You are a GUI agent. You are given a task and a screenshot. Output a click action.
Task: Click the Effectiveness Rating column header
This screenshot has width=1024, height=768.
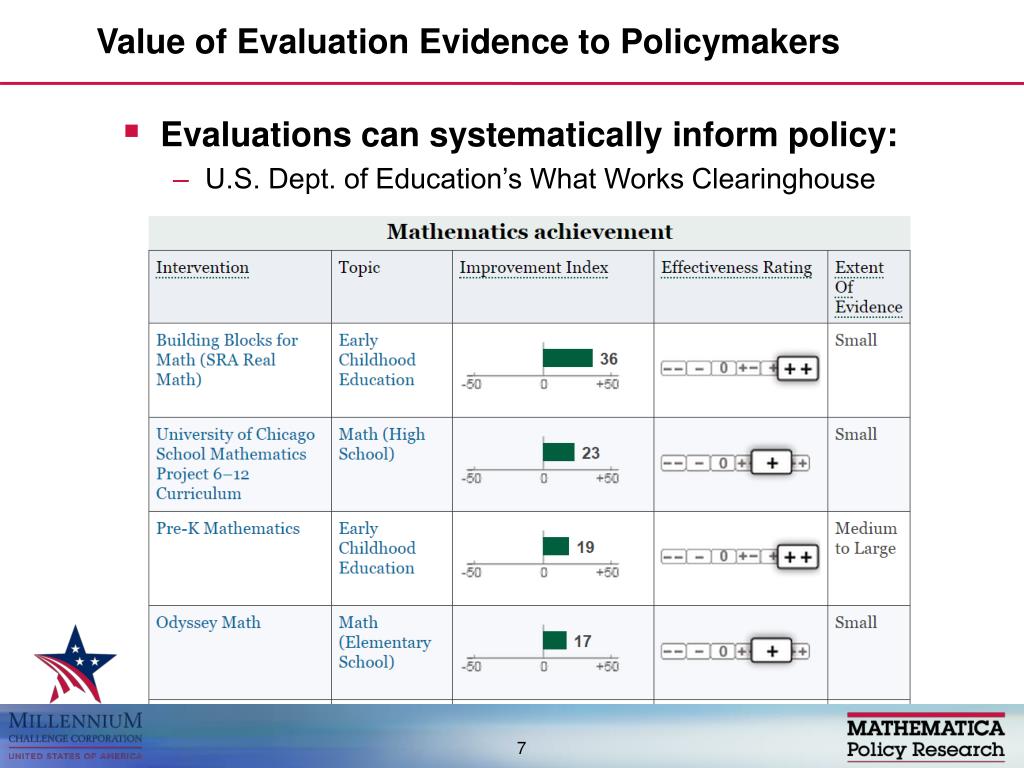[737, 268]
